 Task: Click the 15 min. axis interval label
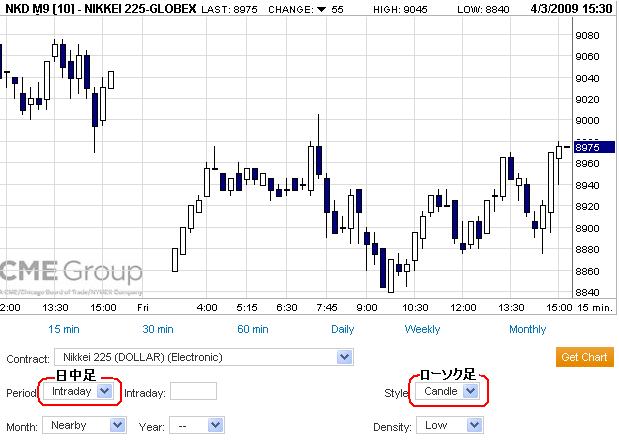pyautogui.click(x=595, y=307)
